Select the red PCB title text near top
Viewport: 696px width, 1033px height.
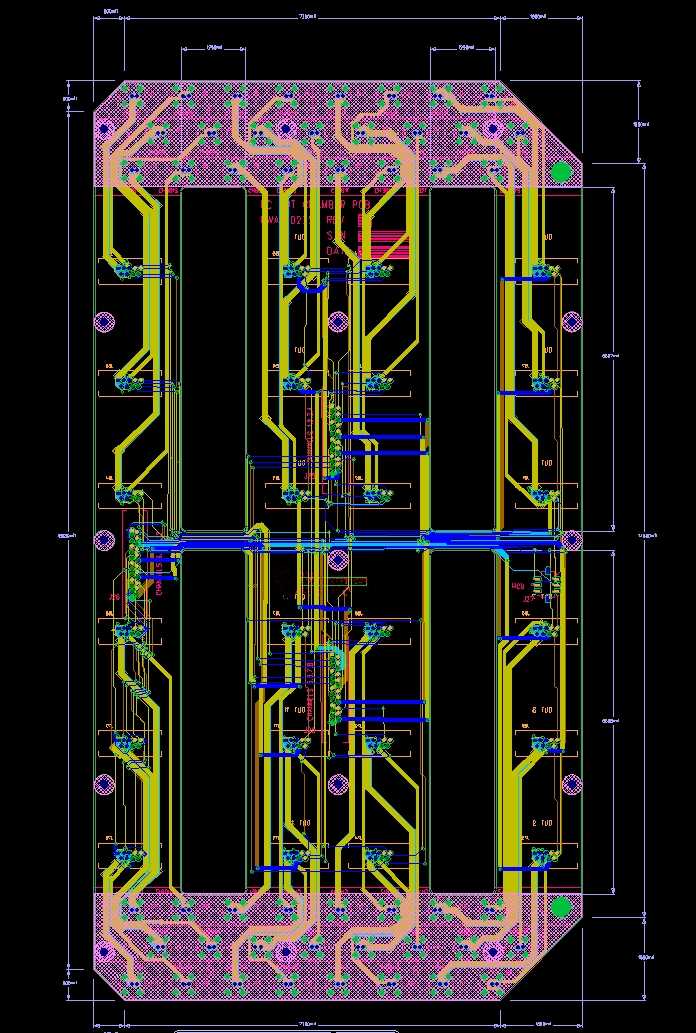[x=315, y=205]
